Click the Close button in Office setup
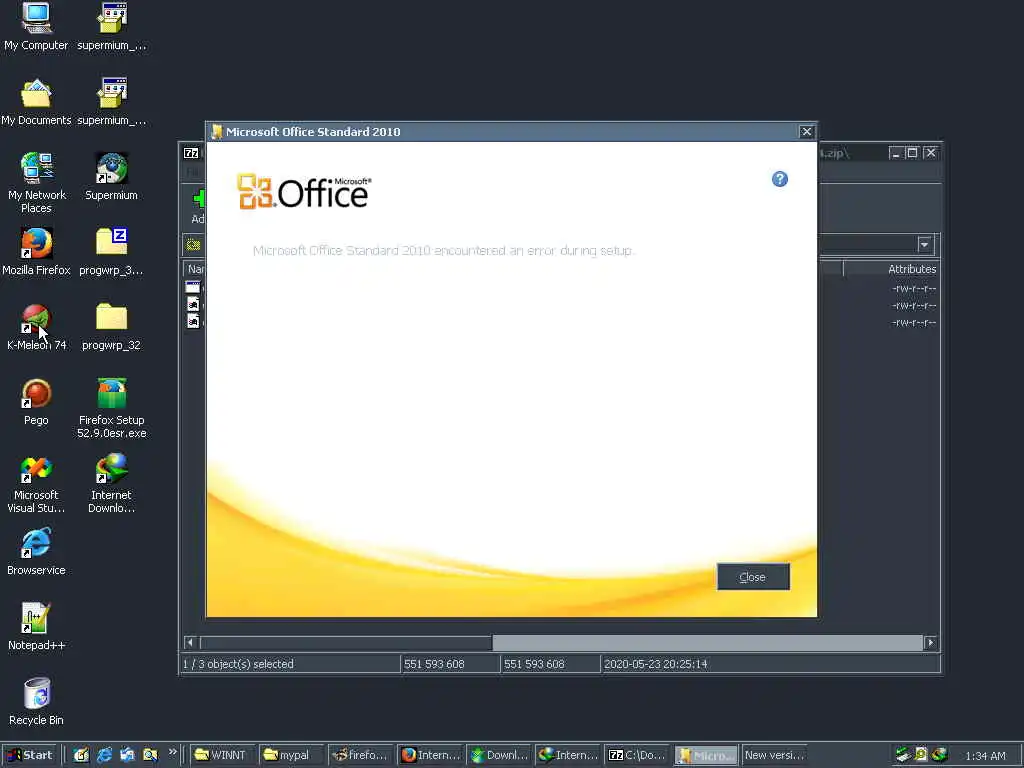 tap(753, 577)
